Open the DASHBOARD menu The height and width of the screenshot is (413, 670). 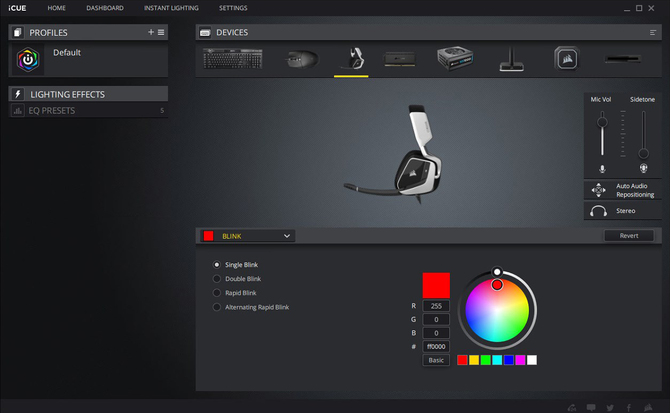(x=105, y=8)
